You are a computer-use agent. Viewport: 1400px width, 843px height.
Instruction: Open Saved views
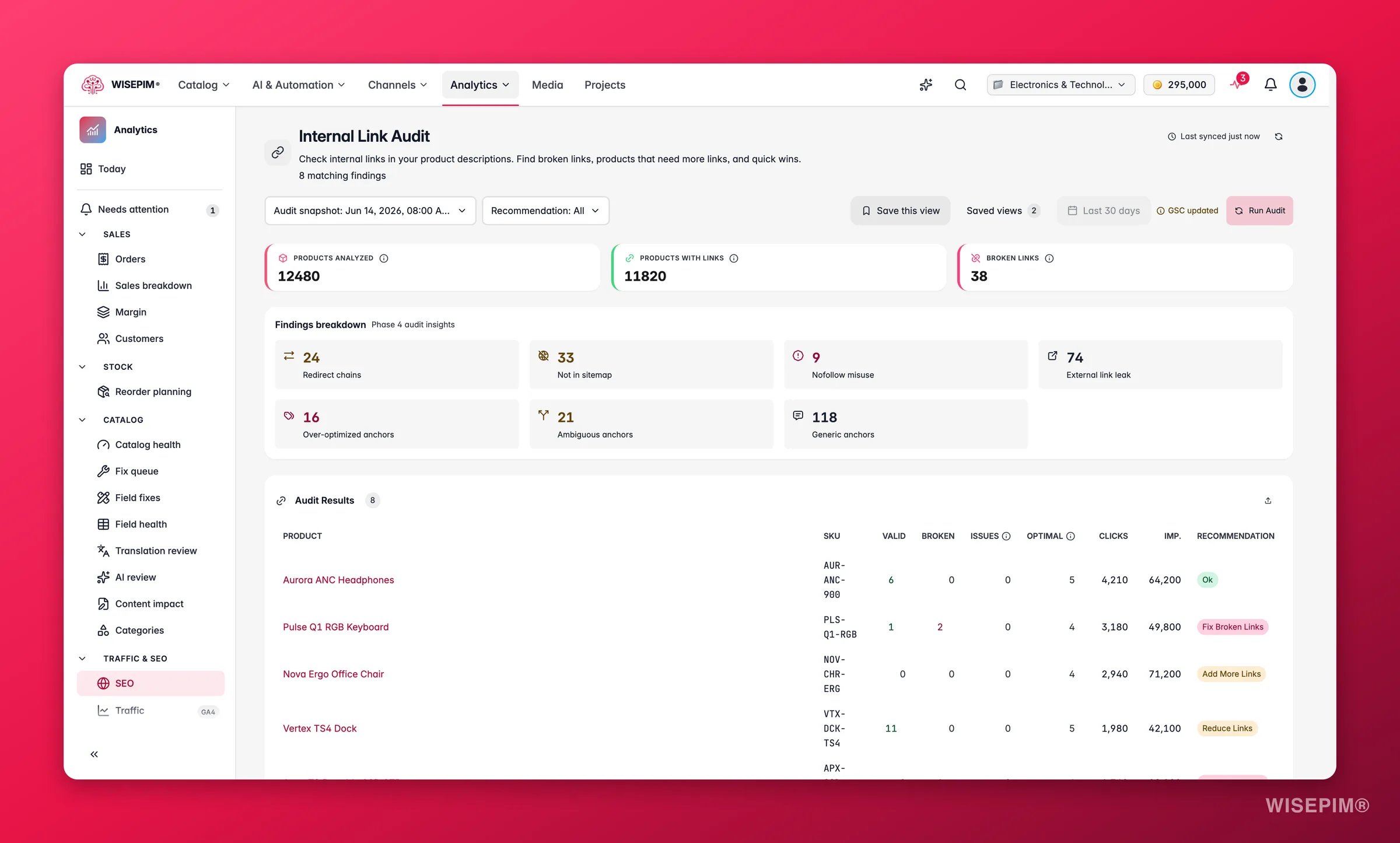(x=1002, y=211)
